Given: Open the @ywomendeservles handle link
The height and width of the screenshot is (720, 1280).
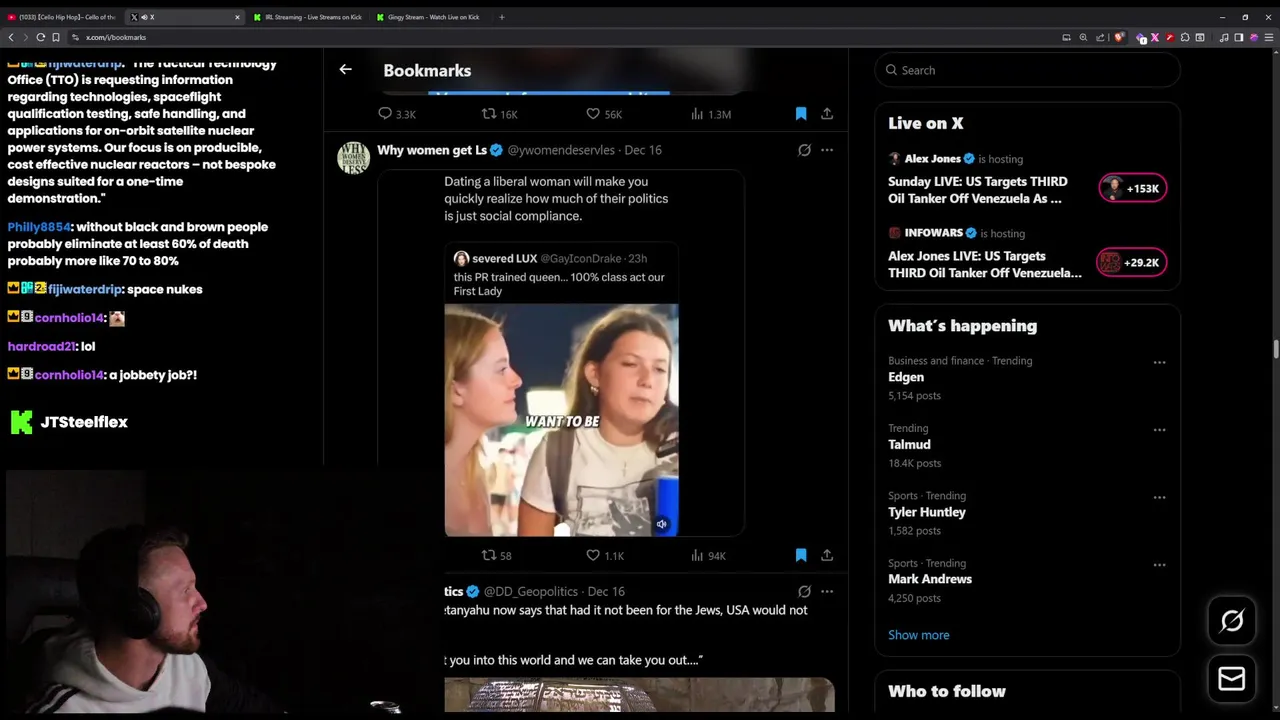Looking at the screenshot, I should [561, 150].
